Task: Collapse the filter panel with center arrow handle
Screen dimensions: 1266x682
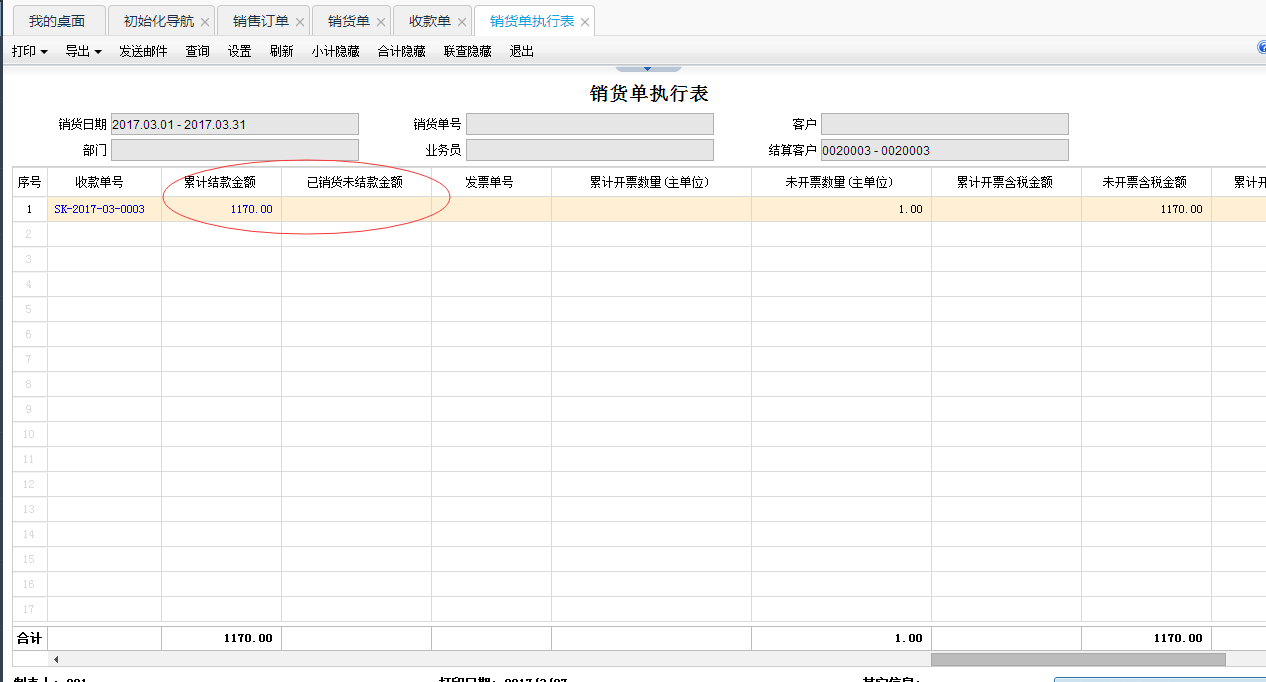Action: (647, 68)
